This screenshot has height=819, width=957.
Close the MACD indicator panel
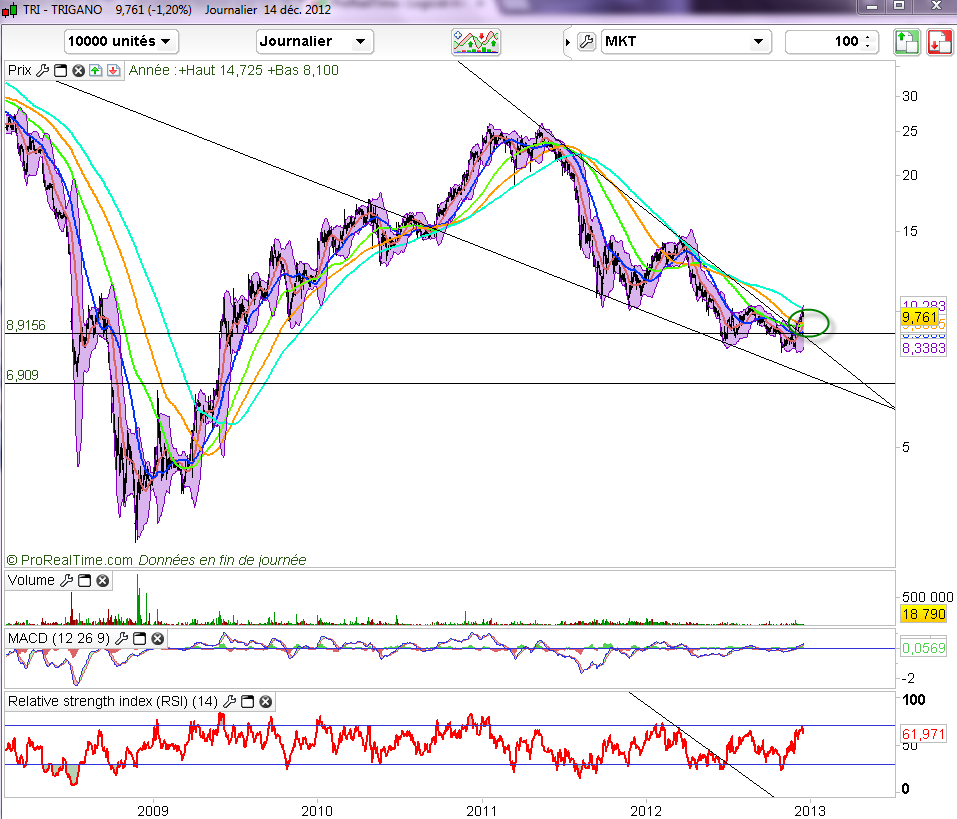coord(158,637)
